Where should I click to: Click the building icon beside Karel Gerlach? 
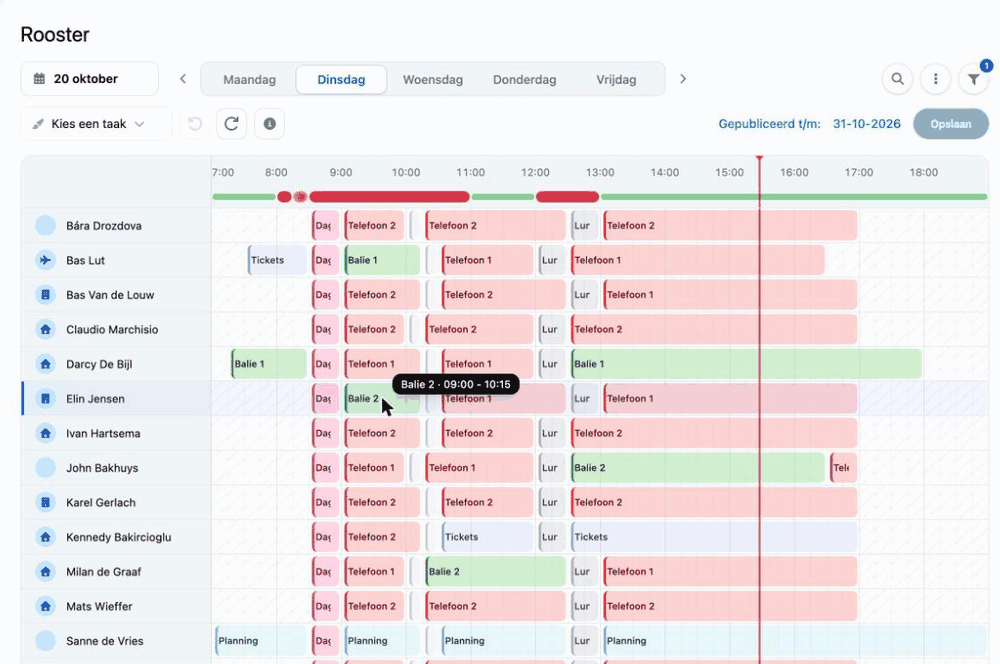[45, 503]
